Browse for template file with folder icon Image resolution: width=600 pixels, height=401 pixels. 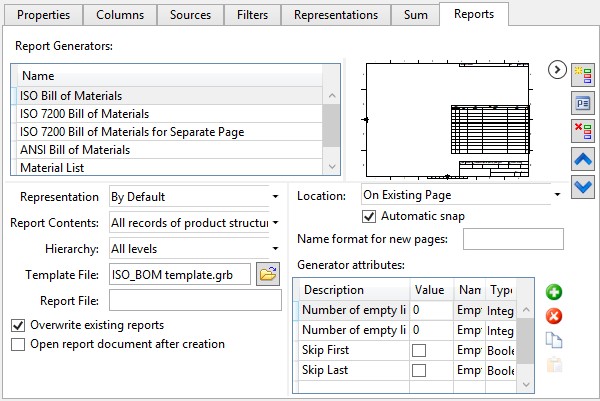click(x=268, y=274)
